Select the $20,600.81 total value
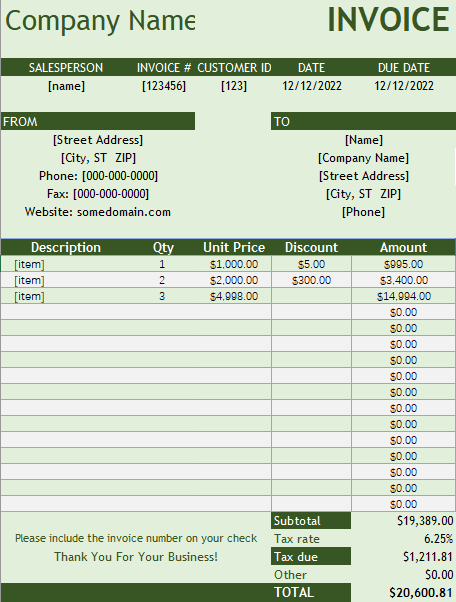Viewport: 456px width, 602px height. coord(421,592)
